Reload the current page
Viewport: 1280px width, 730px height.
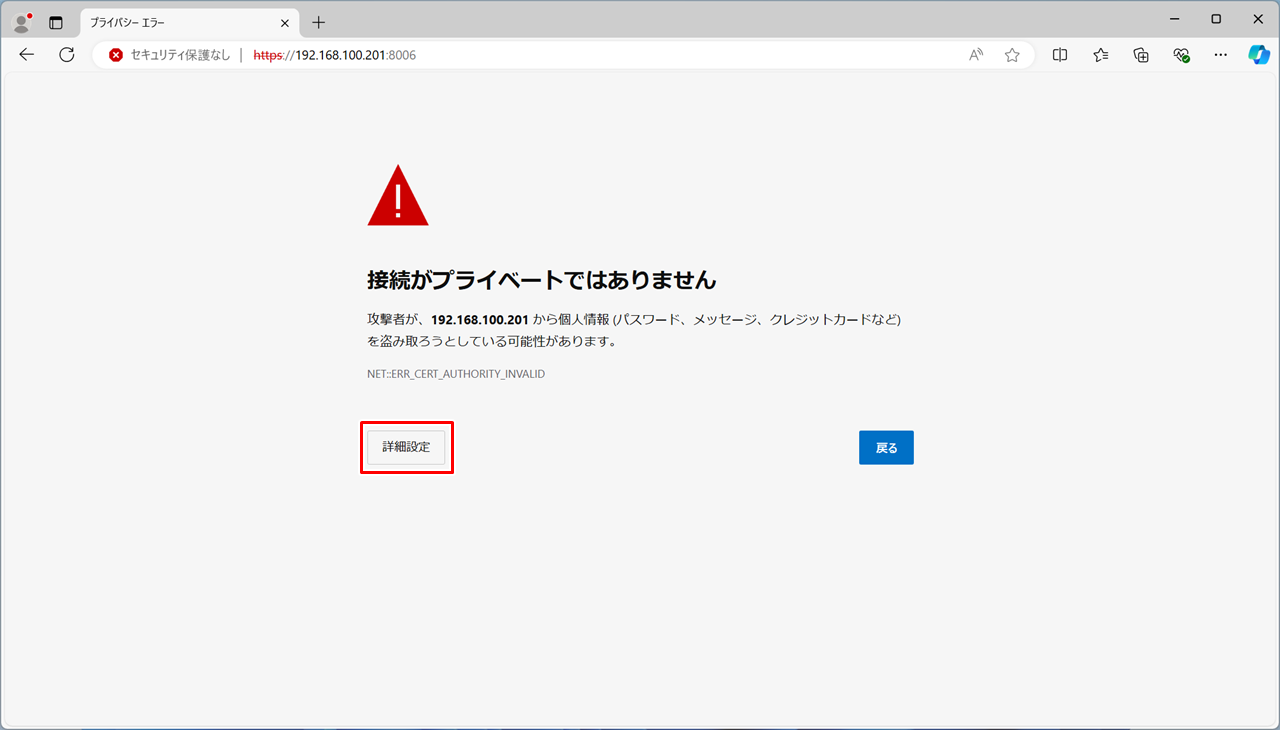[x=66, y=55]
